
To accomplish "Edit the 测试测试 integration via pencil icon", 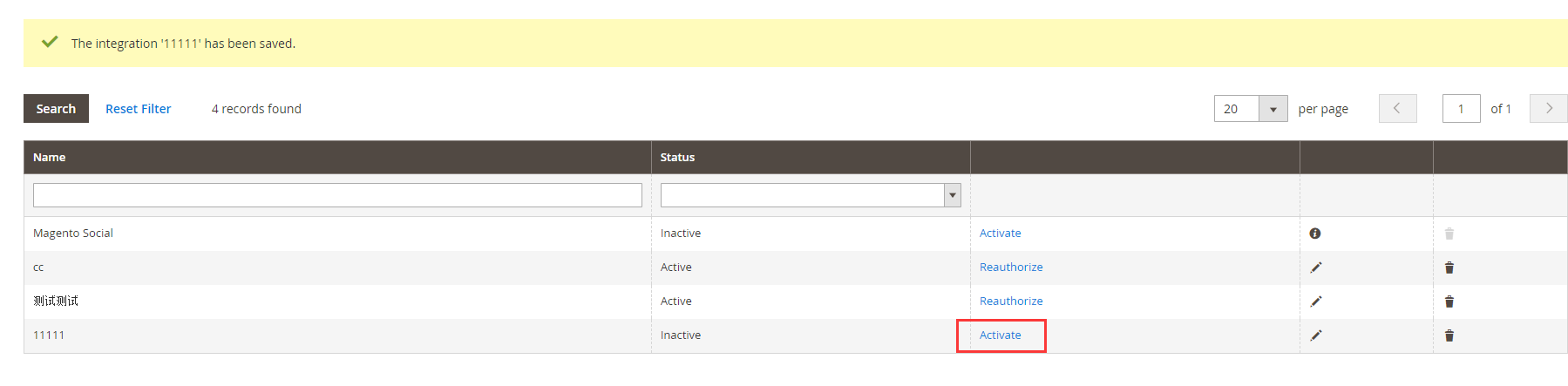I will 1316,301.
